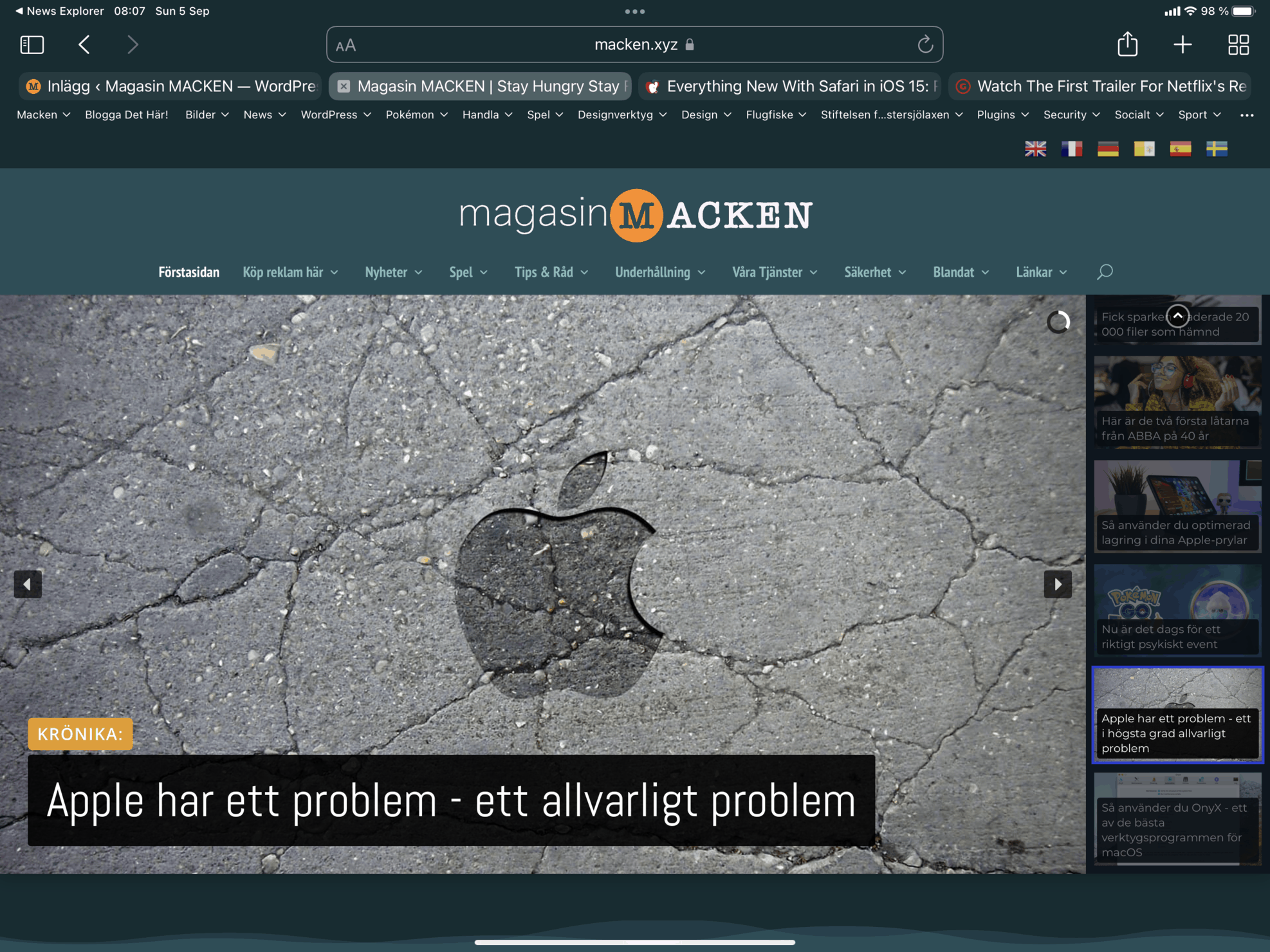Open the Share sheet
The image size is (1270, 952).
pos(1128,44)
